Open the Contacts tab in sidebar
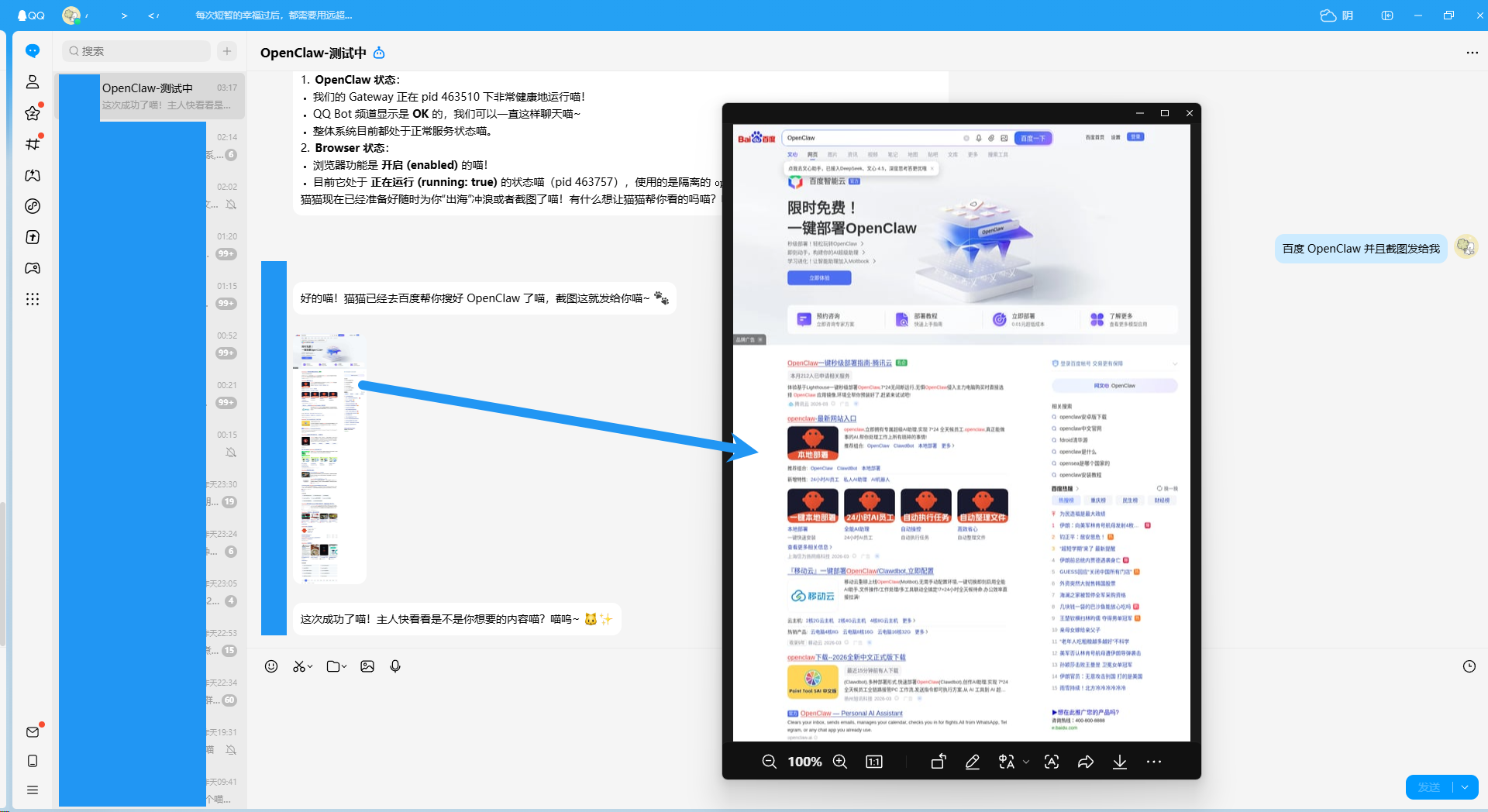The image size is (1488, 812). (33, 82)
